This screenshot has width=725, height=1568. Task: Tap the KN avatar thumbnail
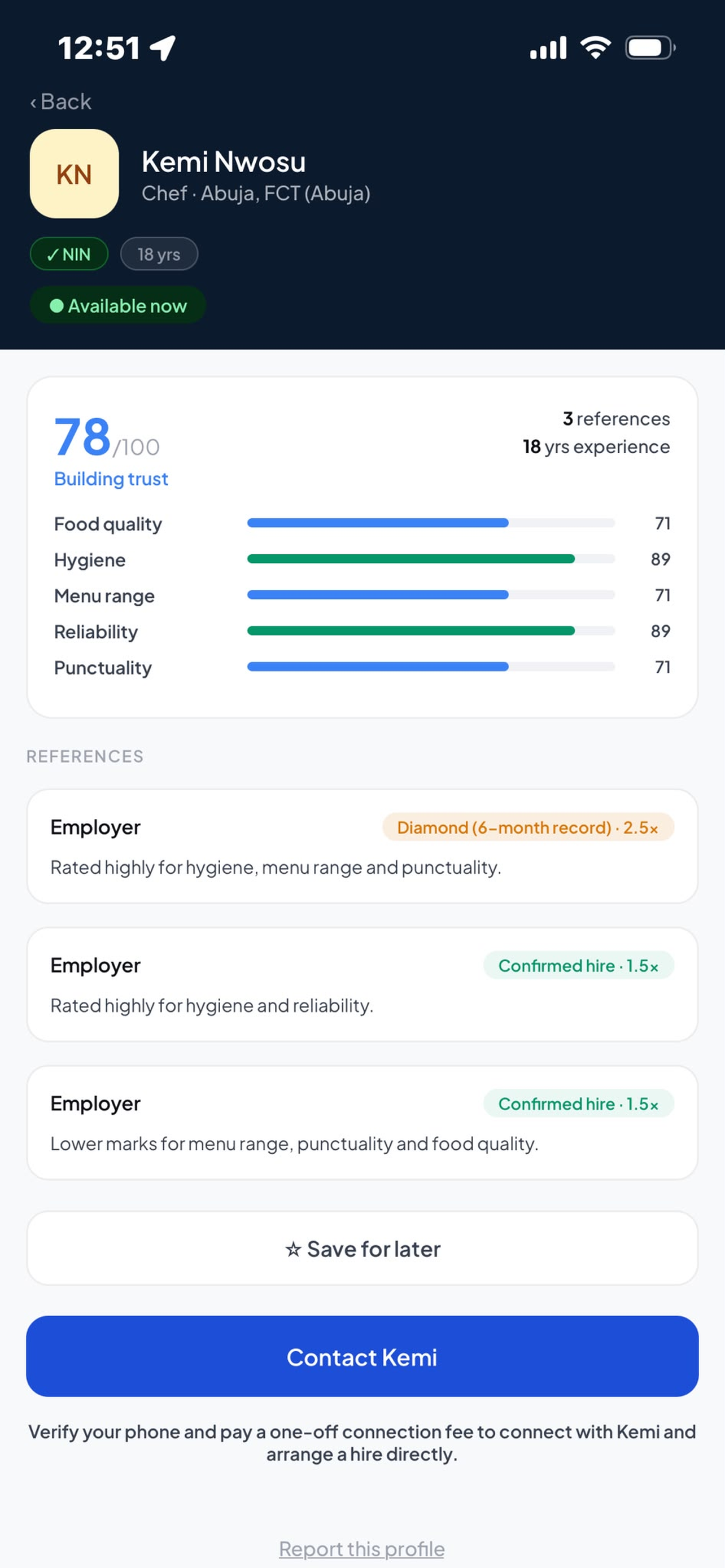coord(75,174)
